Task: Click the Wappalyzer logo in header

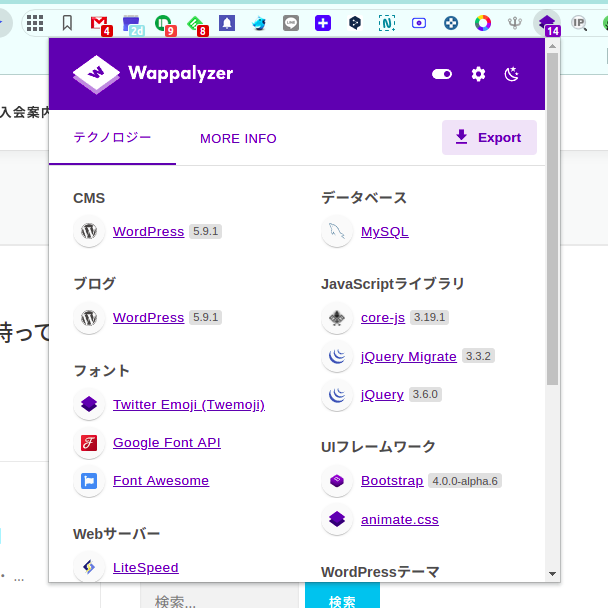Action: tap(153, 74)
